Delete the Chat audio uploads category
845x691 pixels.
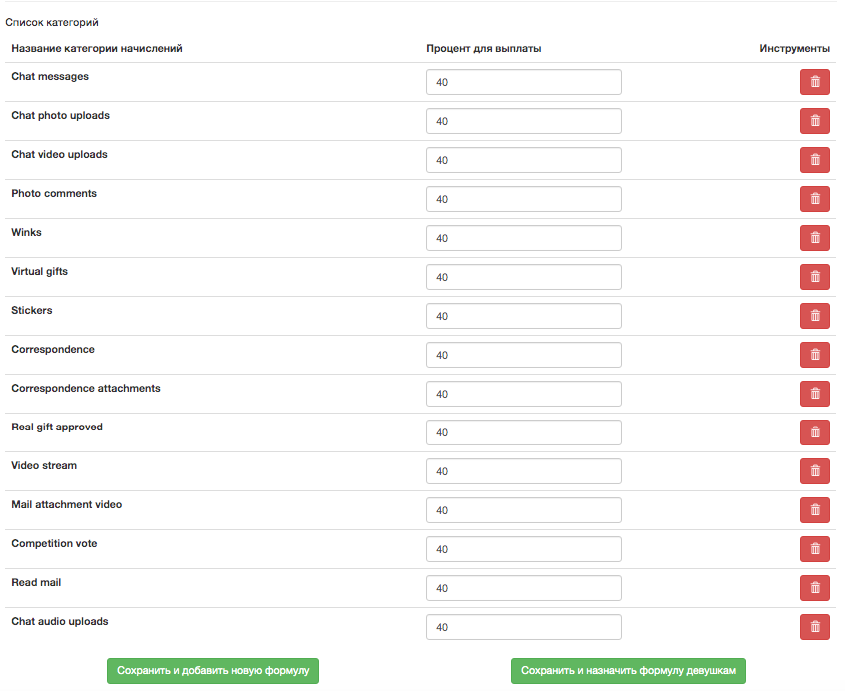814,627
